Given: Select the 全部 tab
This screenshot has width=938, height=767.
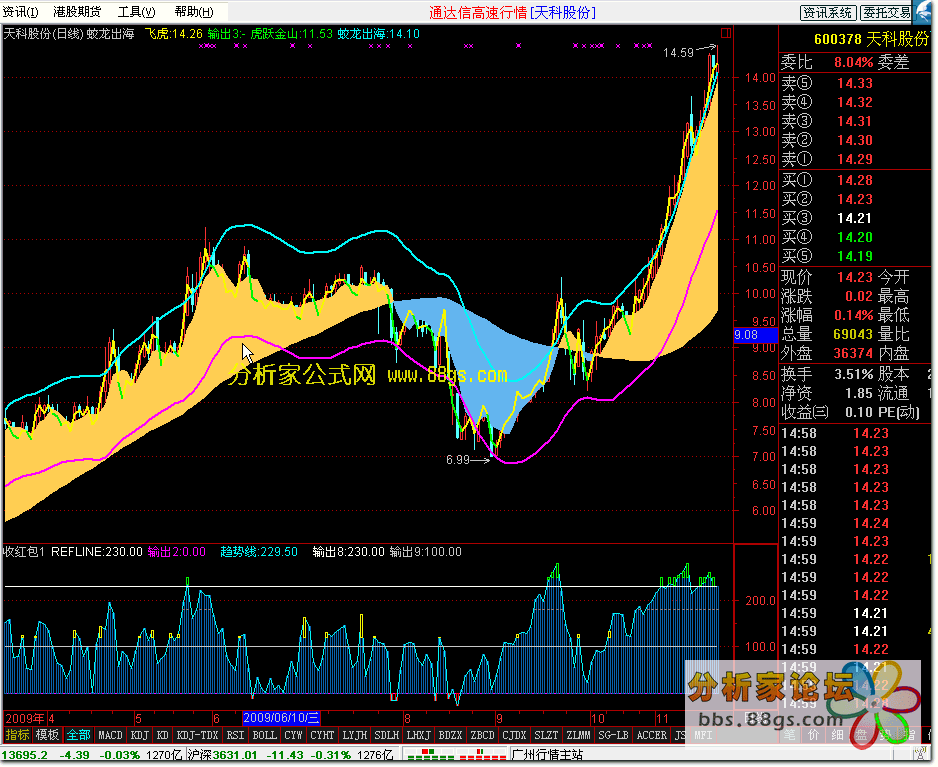Looking at the screenshot, I should tap(78, 735).
